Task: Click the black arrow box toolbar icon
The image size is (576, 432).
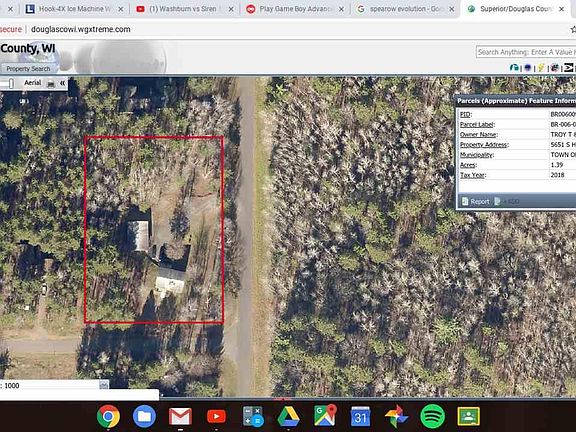Action: (569, 68)
